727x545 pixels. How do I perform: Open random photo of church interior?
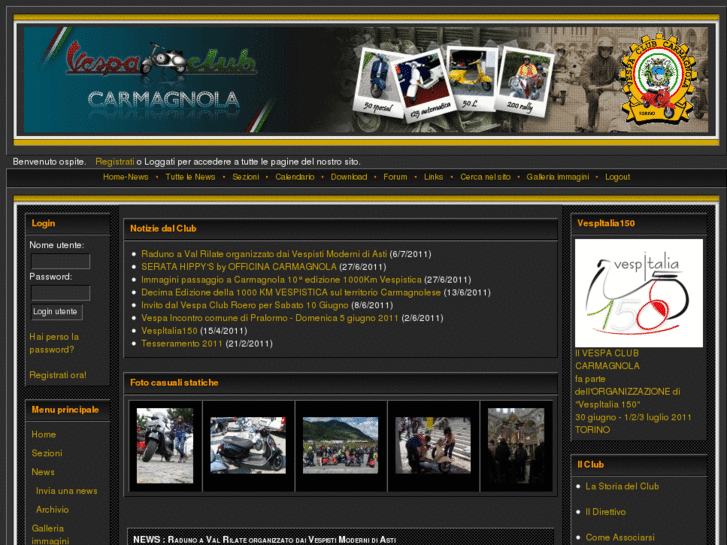click(x=516, y=446)
